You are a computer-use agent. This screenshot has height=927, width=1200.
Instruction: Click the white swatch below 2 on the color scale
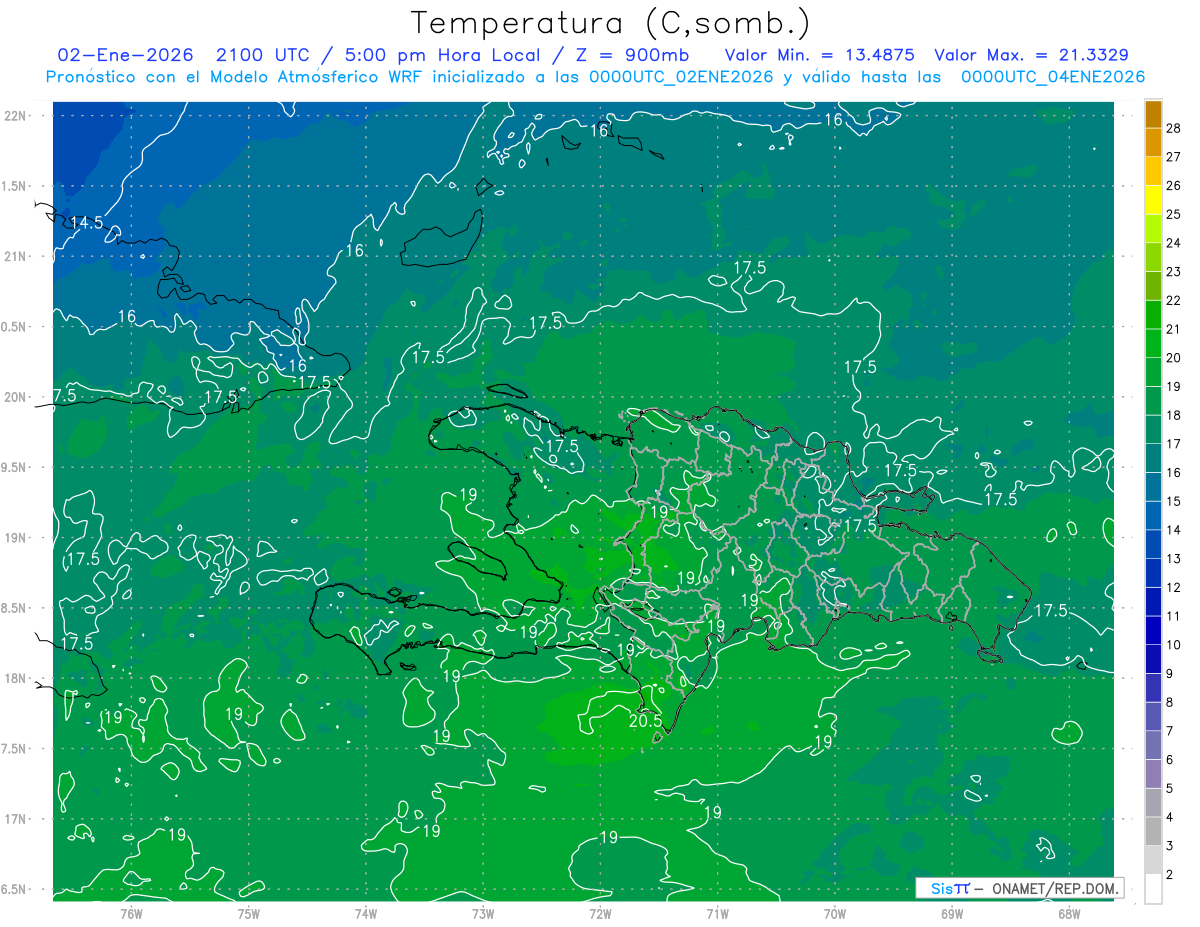(1153, 889)
